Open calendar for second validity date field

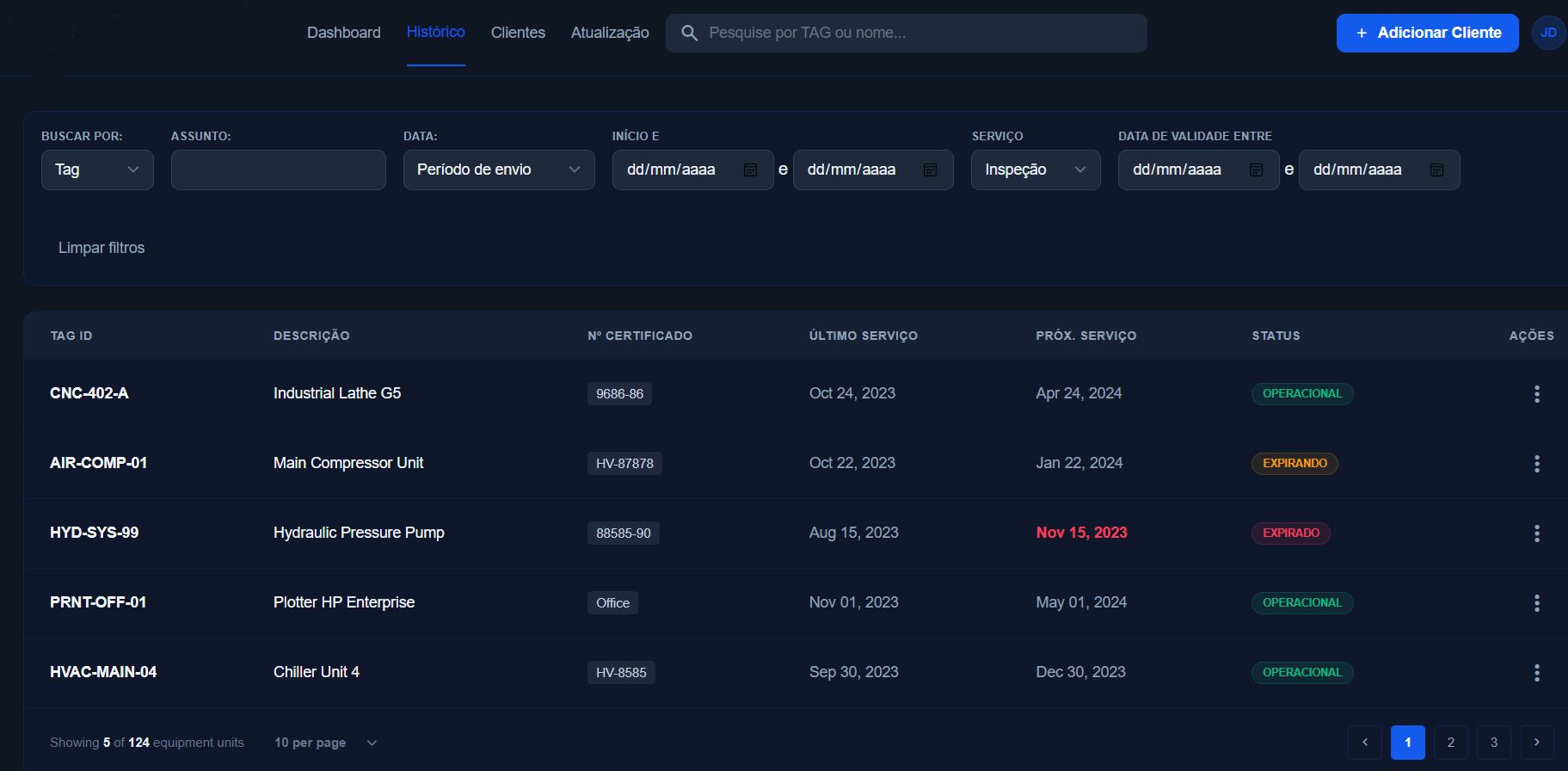(x=1436, y=170)
